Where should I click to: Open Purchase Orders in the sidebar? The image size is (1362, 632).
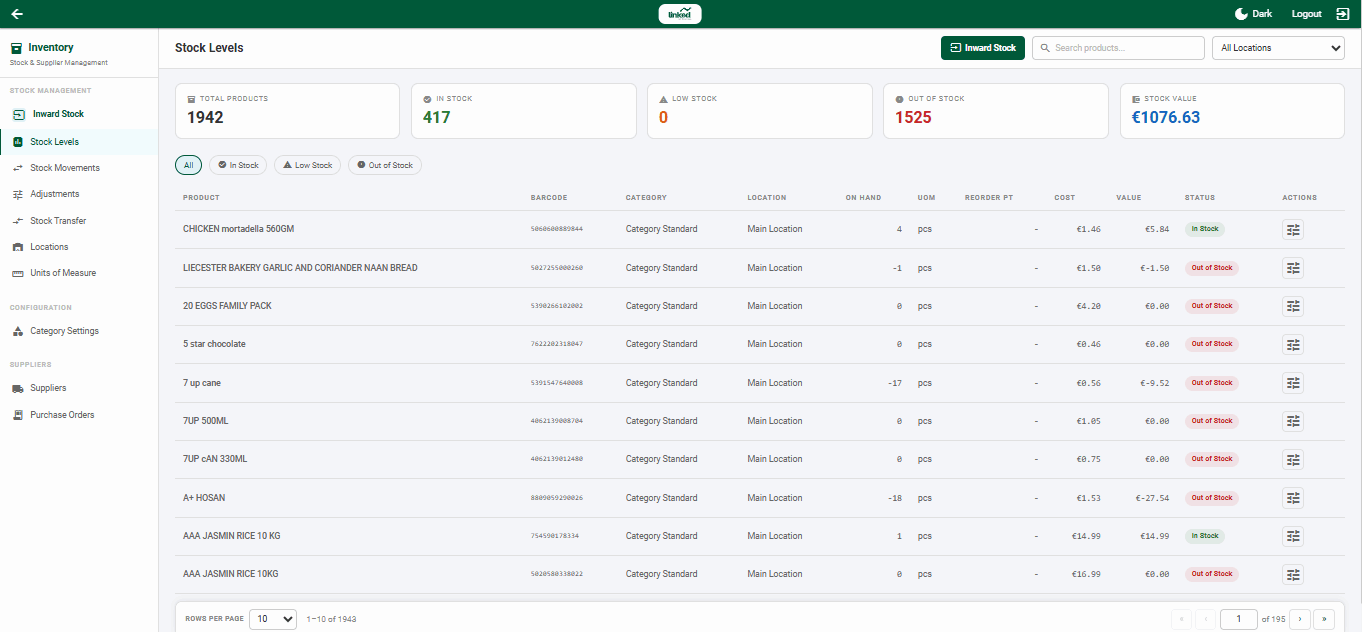(79, 415)
